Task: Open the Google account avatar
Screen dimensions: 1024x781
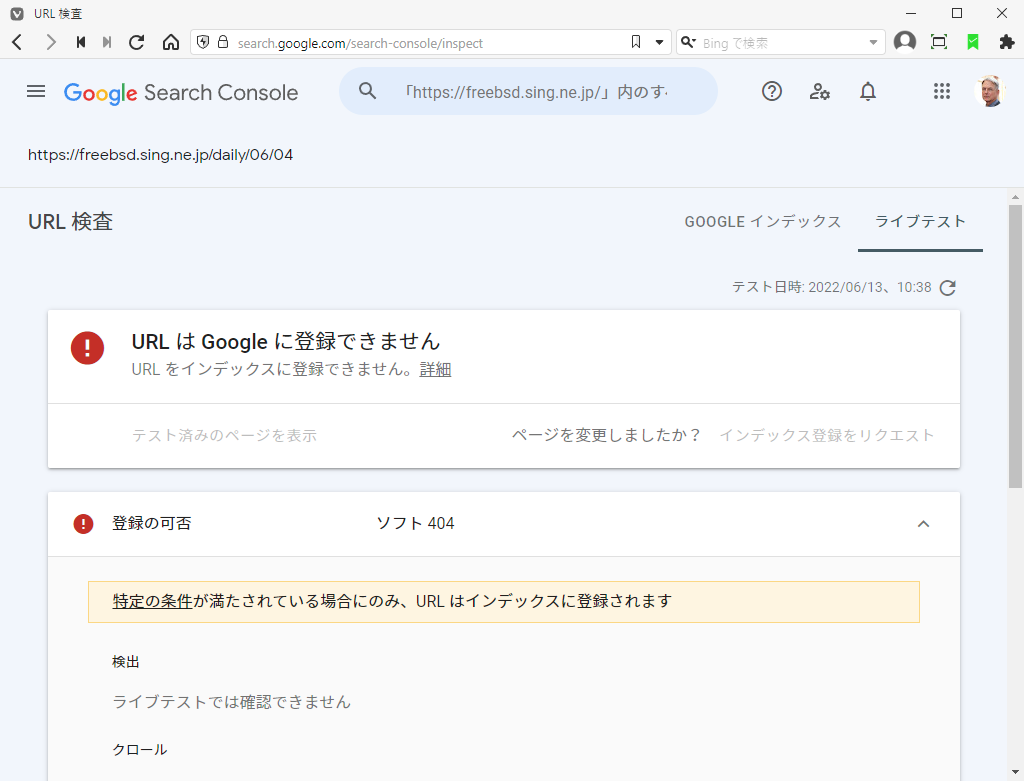Action: 989,91
